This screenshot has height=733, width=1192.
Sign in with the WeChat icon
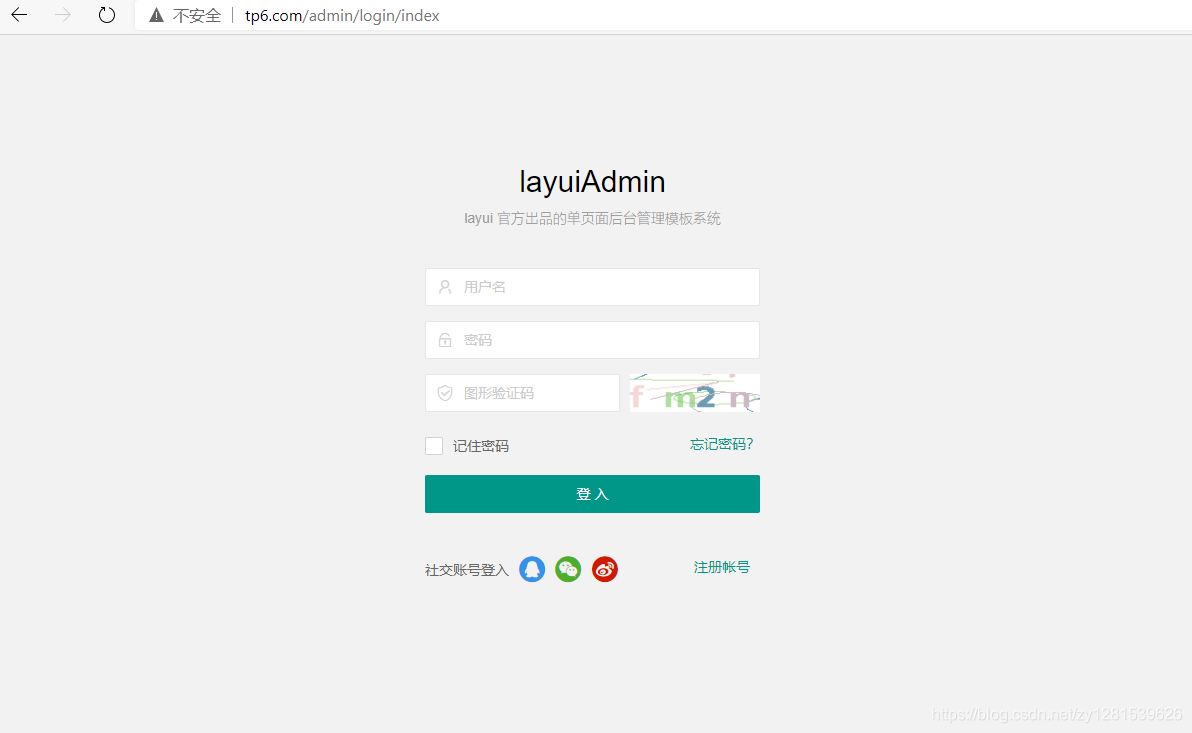(x=568, y=569)
